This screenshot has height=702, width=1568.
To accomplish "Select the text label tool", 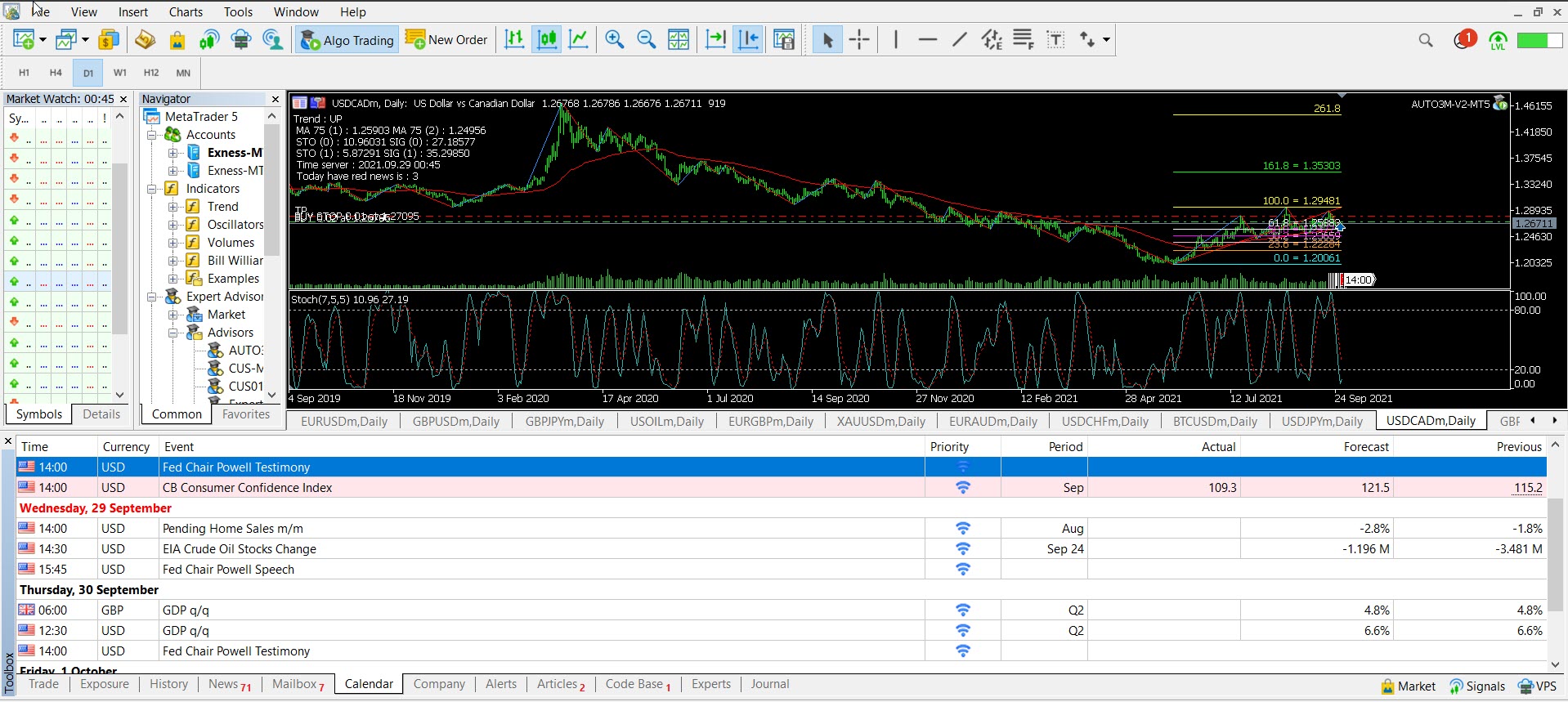I will [x=1055, y=39].
